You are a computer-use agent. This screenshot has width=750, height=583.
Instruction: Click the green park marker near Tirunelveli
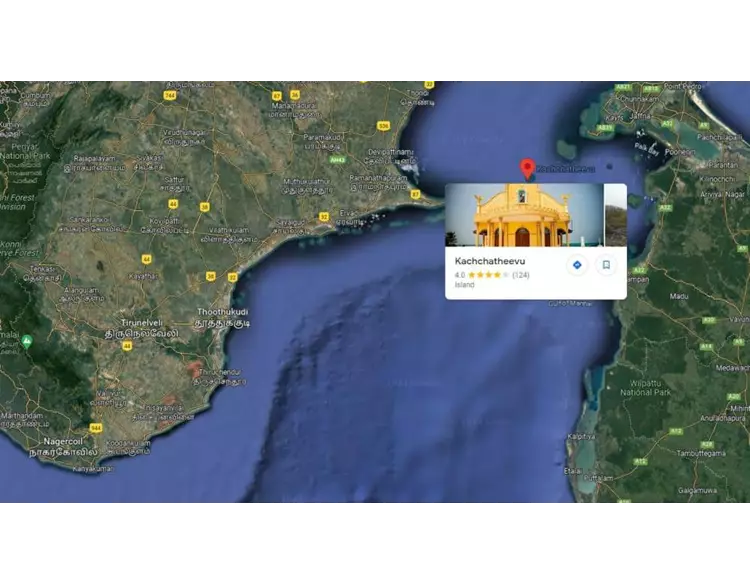pyautogui.click(x=26, y=342)
